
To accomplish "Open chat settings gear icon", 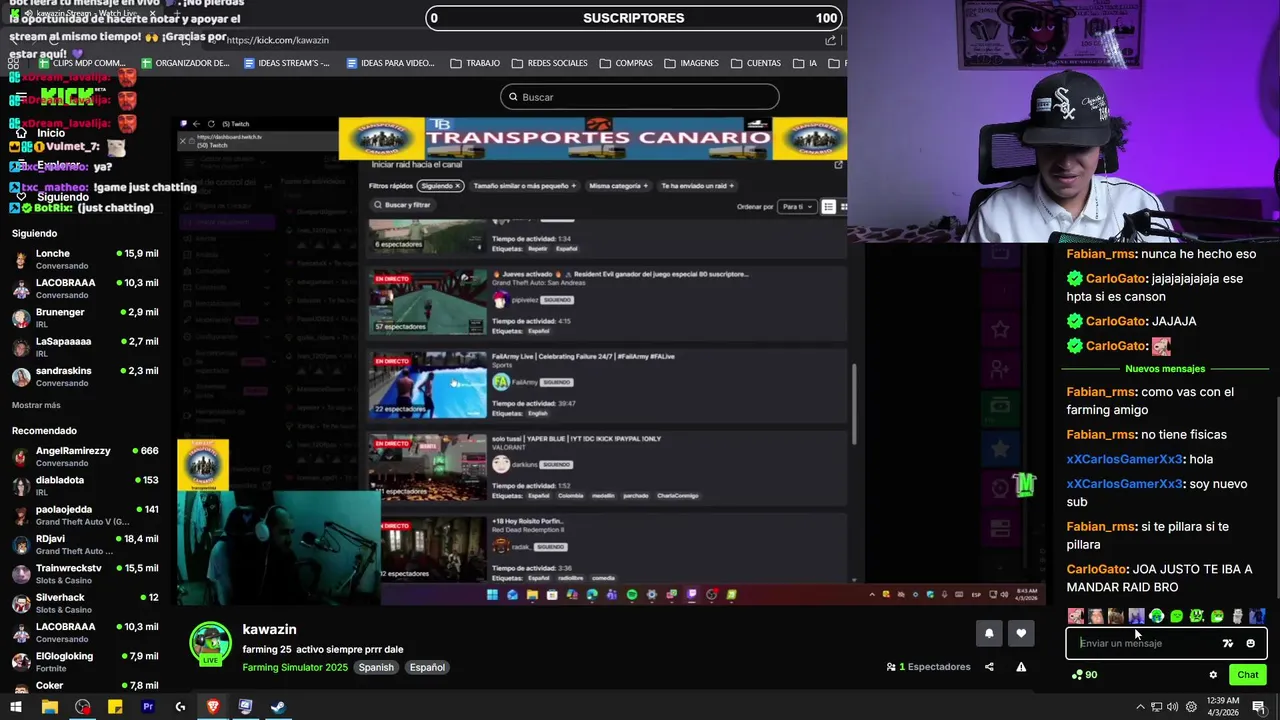I will tap(1213, 675).
